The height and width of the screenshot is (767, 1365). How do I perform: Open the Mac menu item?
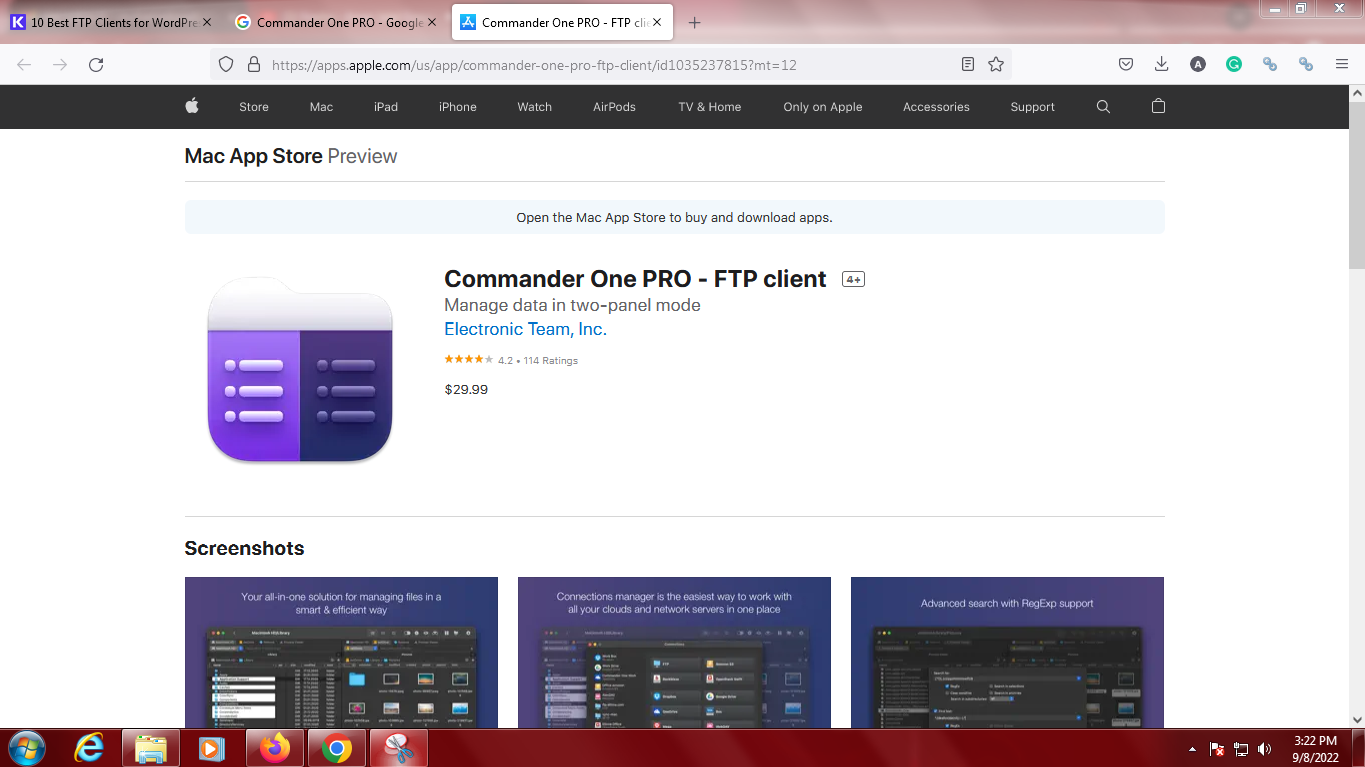(321, 107)
